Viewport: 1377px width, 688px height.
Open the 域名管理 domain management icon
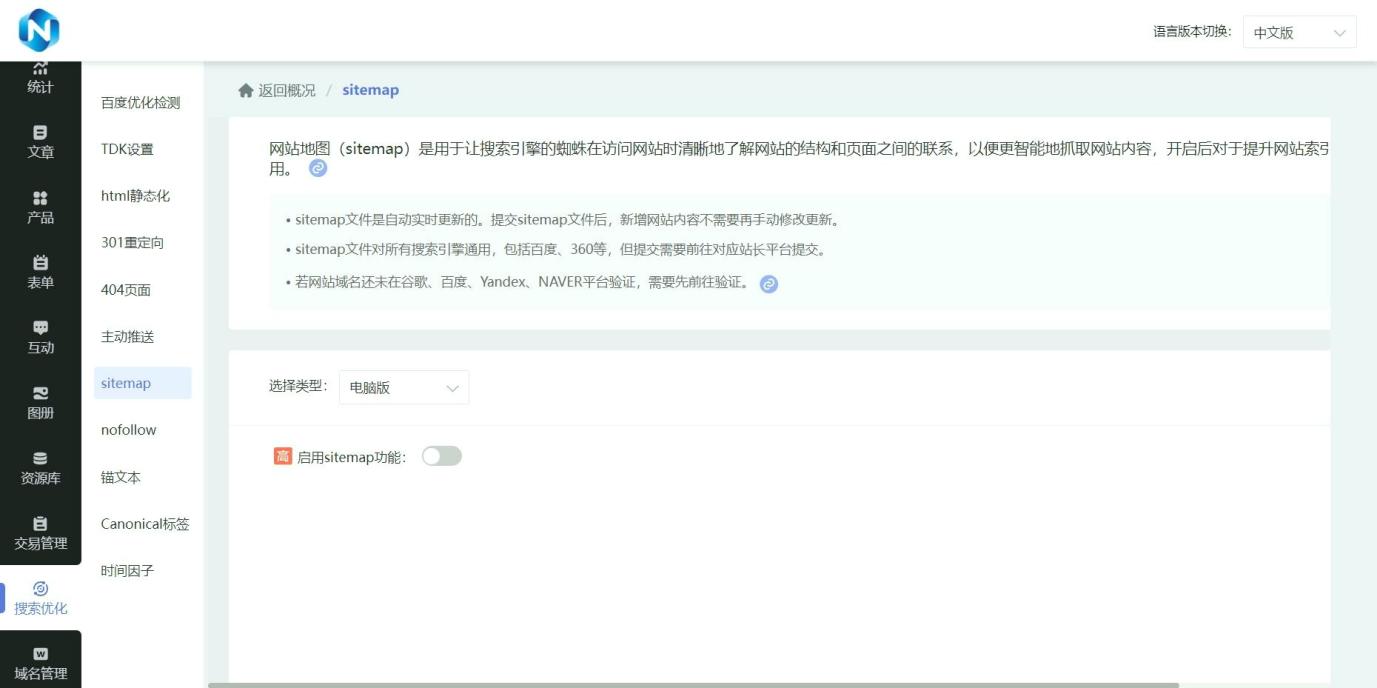[40, 662]
